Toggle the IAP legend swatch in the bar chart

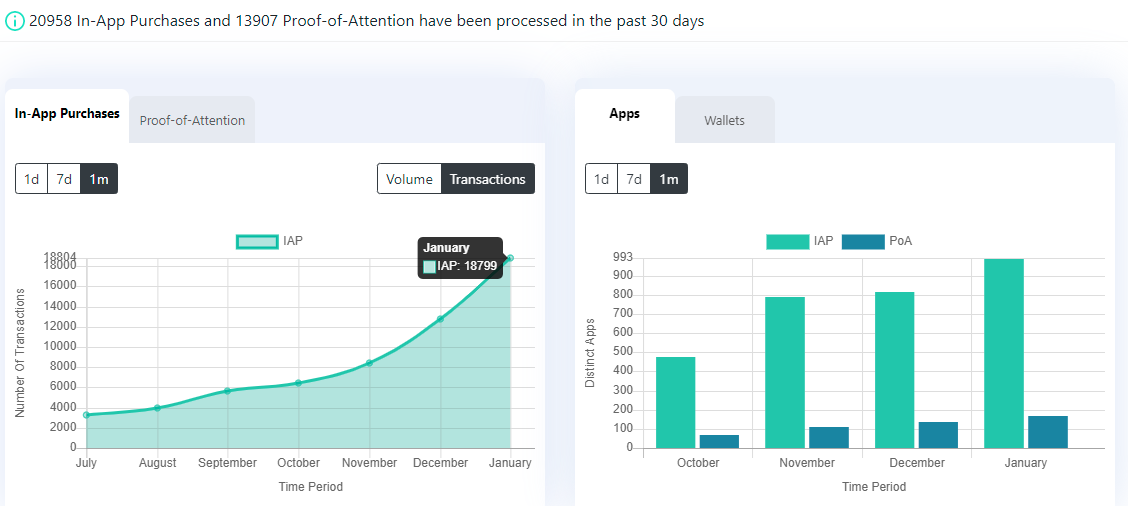coord(787,242)
